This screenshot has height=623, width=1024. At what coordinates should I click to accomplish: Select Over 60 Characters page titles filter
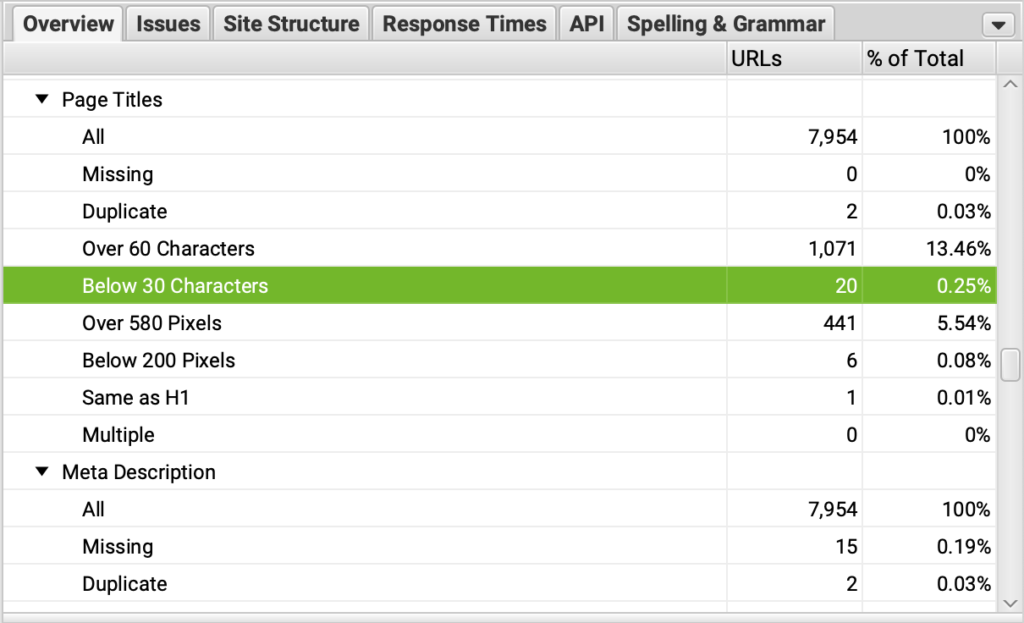point(168,249)
